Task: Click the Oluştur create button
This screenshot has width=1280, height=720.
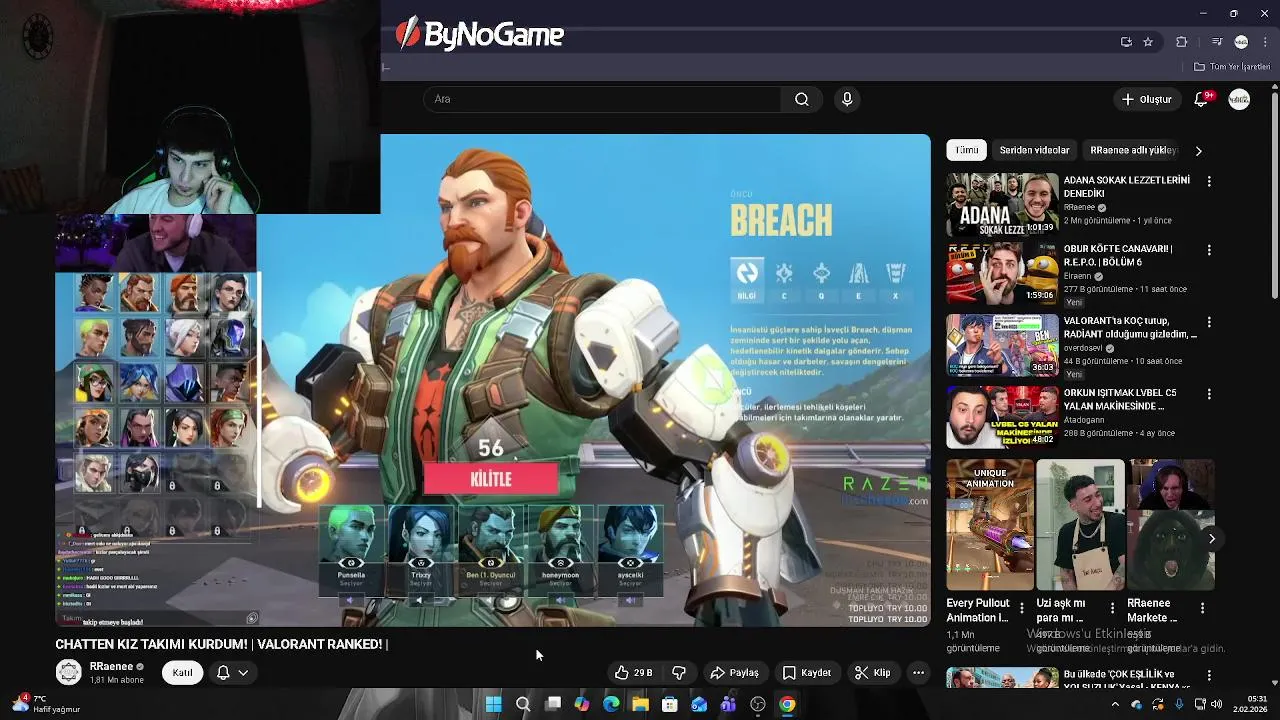Action: tap(1146, 99)
